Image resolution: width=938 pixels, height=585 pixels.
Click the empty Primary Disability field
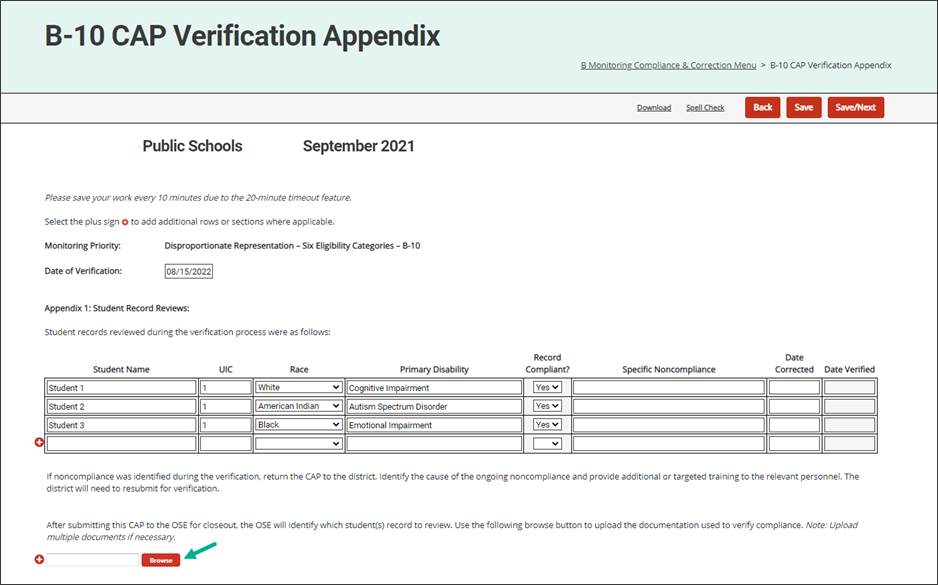(x=434, y=443)
